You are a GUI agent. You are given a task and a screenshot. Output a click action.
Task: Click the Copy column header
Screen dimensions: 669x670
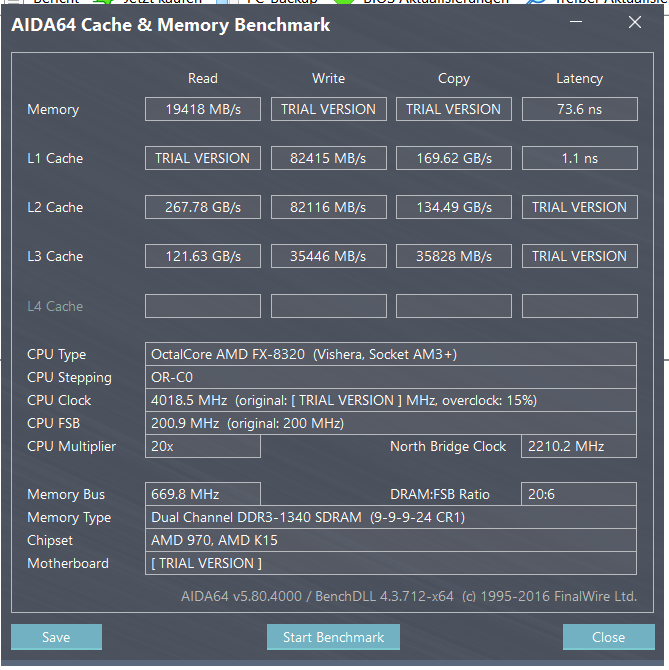coord(454,79)
